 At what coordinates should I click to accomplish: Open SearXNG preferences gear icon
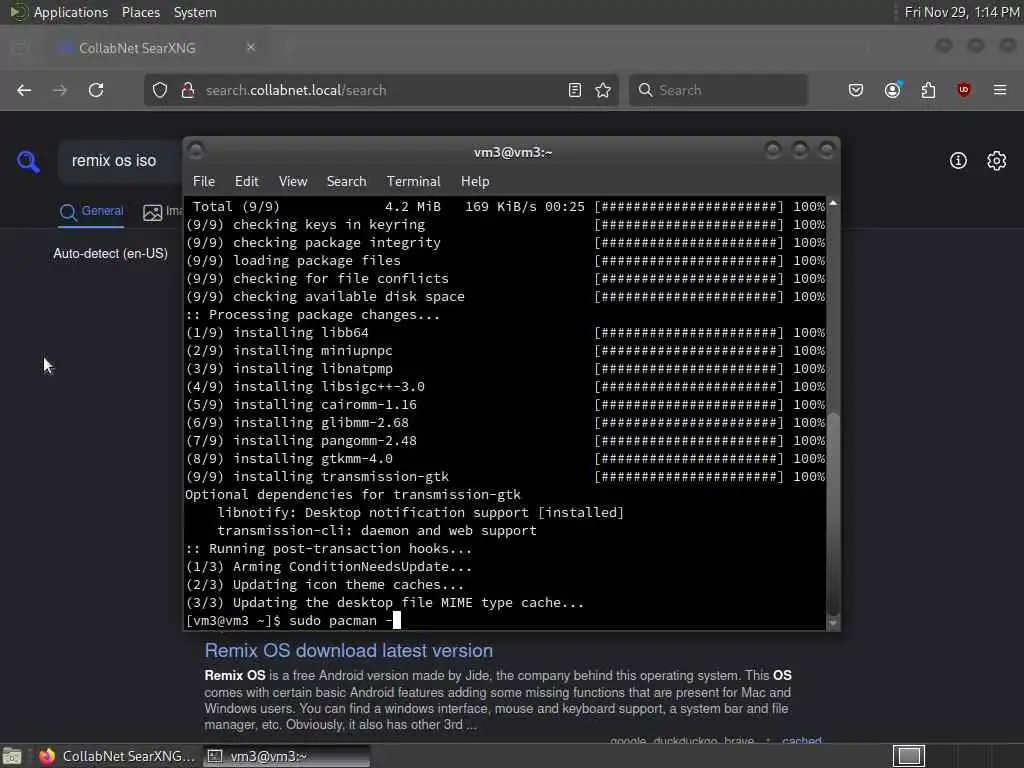coord(997,161)
